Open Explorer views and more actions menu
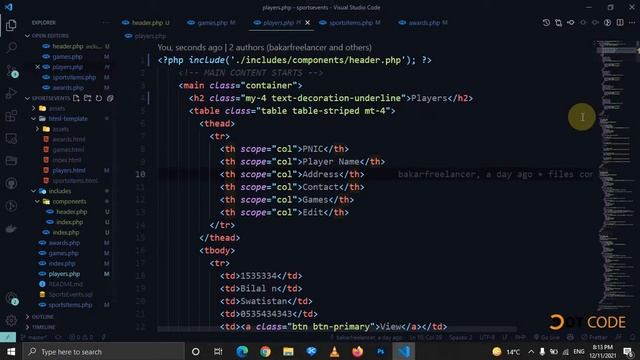The height and width of the screenshot is (360, 640). tap(106, 23)
